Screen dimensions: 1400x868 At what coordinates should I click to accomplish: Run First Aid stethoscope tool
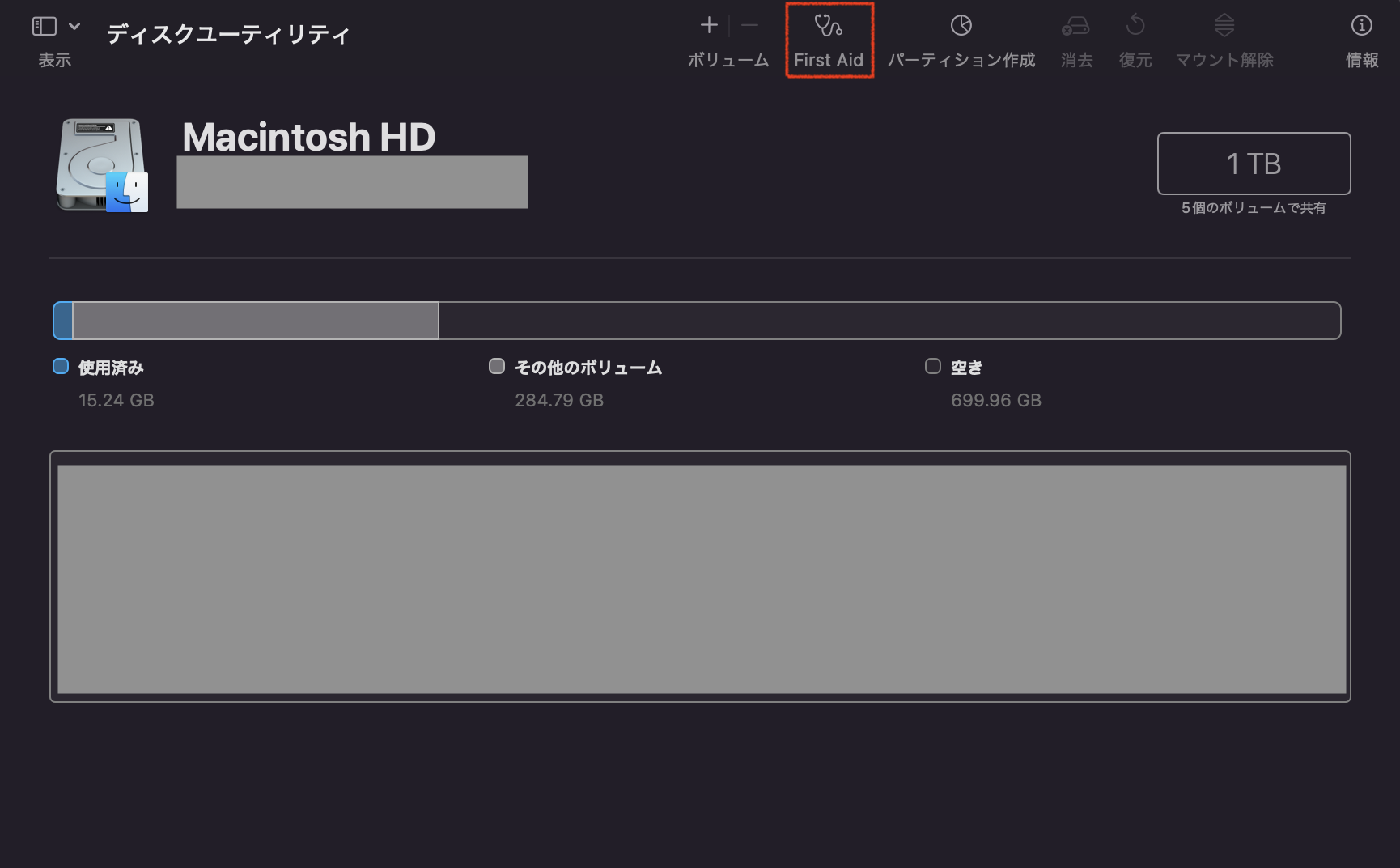pyautogui.click(x=829, y=26)
